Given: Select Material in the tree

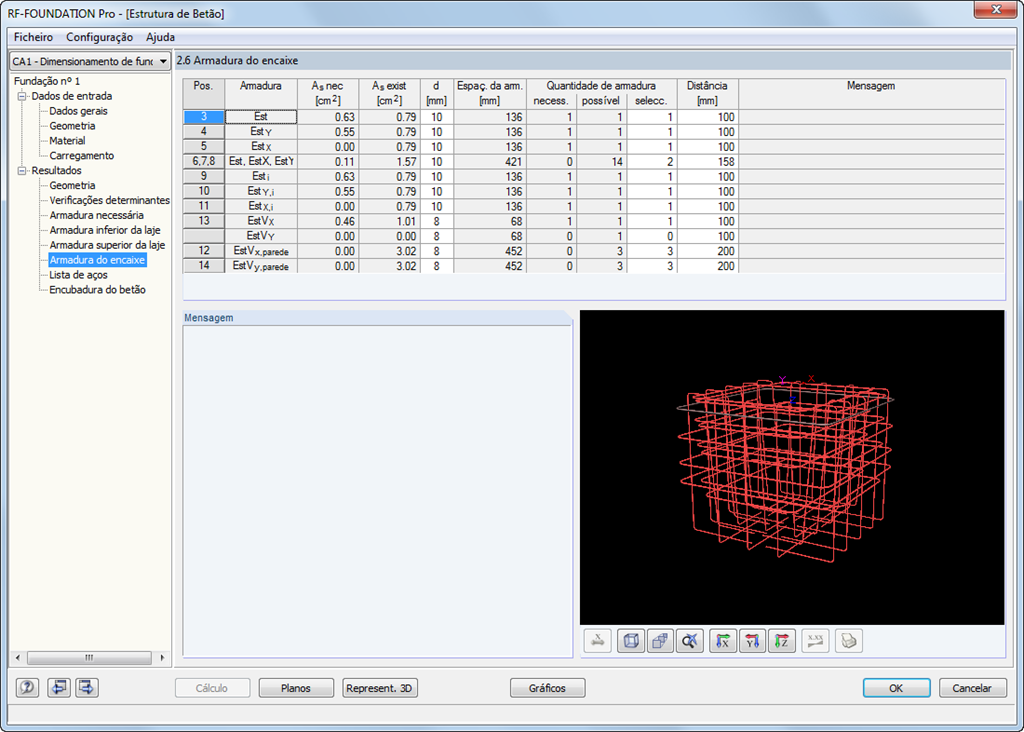Looking at the screenshot, I should point(67,141).
